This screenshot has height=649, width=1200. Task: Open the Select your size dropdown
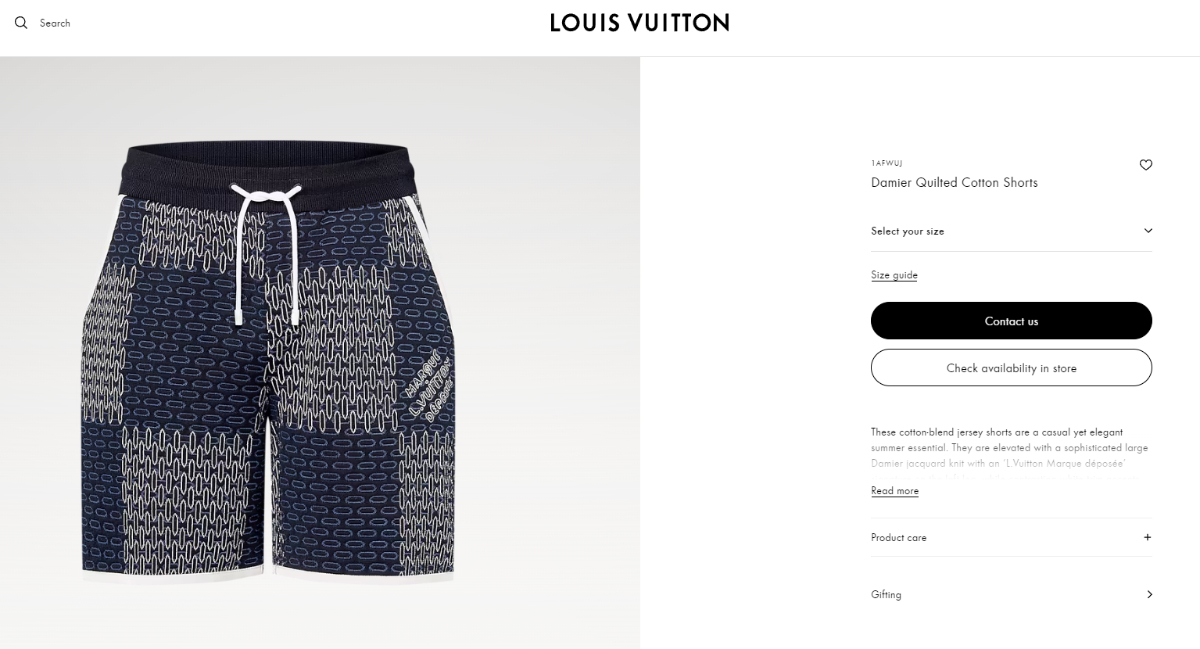1011,231
